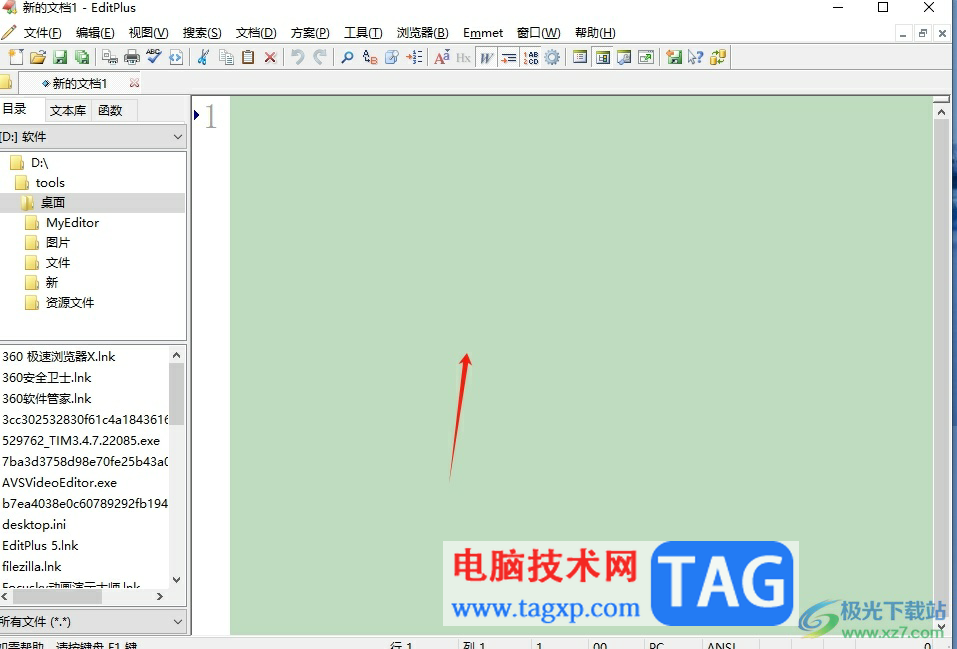
Task: Open the 所有文件 (*.*) filter dropdown
Action: [178, 622]
